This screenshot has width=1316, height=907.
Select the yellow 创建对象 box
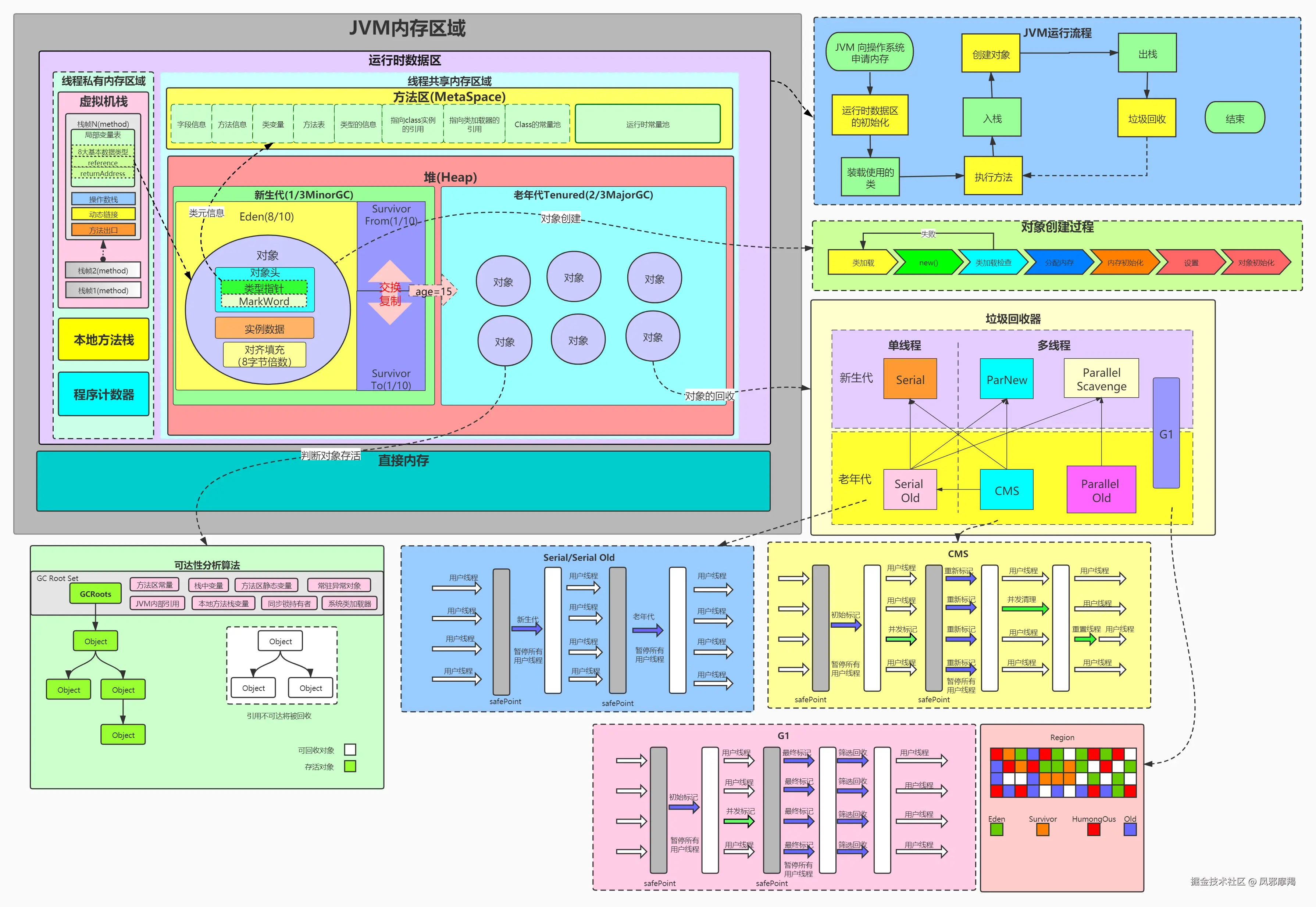point(990,53)
